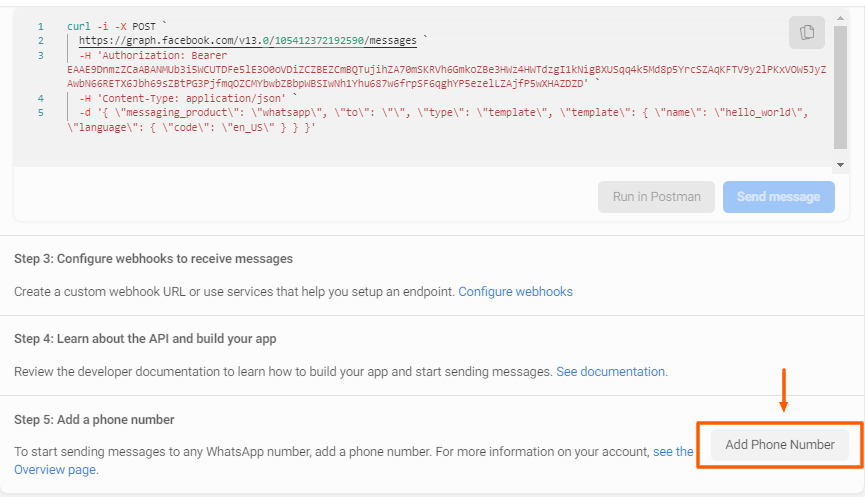Copy the curl command with clipboard icon

tap(807, 33)
